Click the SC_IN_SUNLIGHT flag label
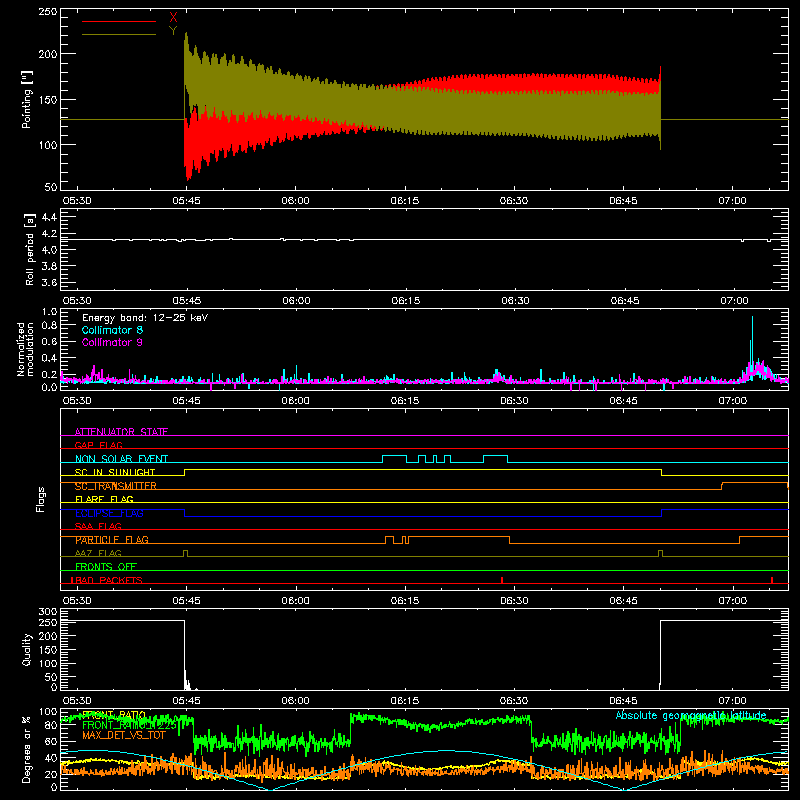The width and height of the screenshot is (800, 800). pyautogui.click(x=115, y=472)
